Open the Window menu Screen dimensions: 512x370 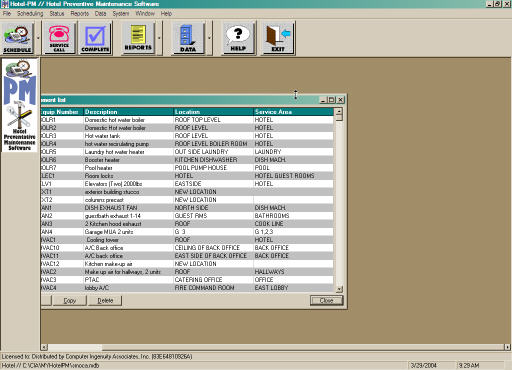point(145,14)
